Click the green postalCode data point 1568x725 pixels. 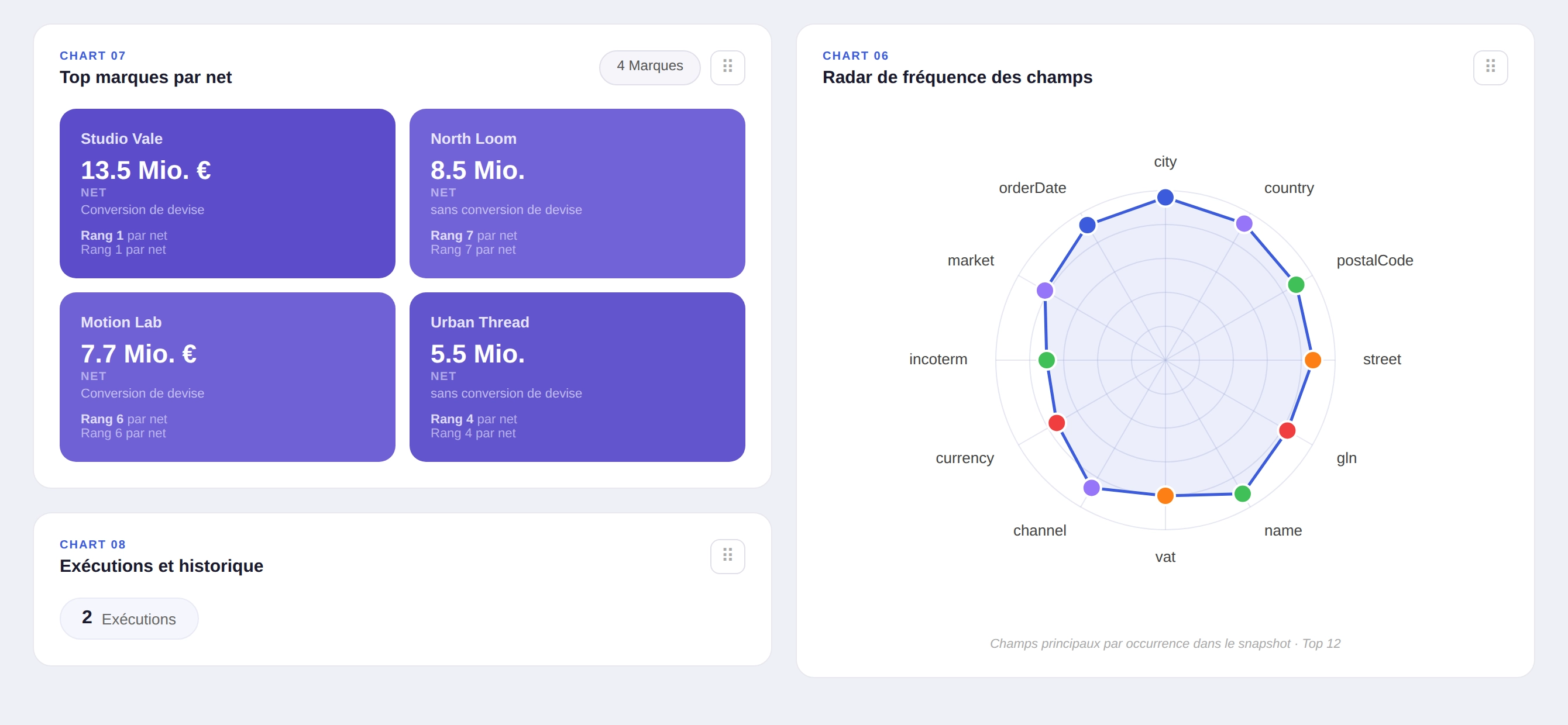pyautogui.click(x=1295, y=284)
